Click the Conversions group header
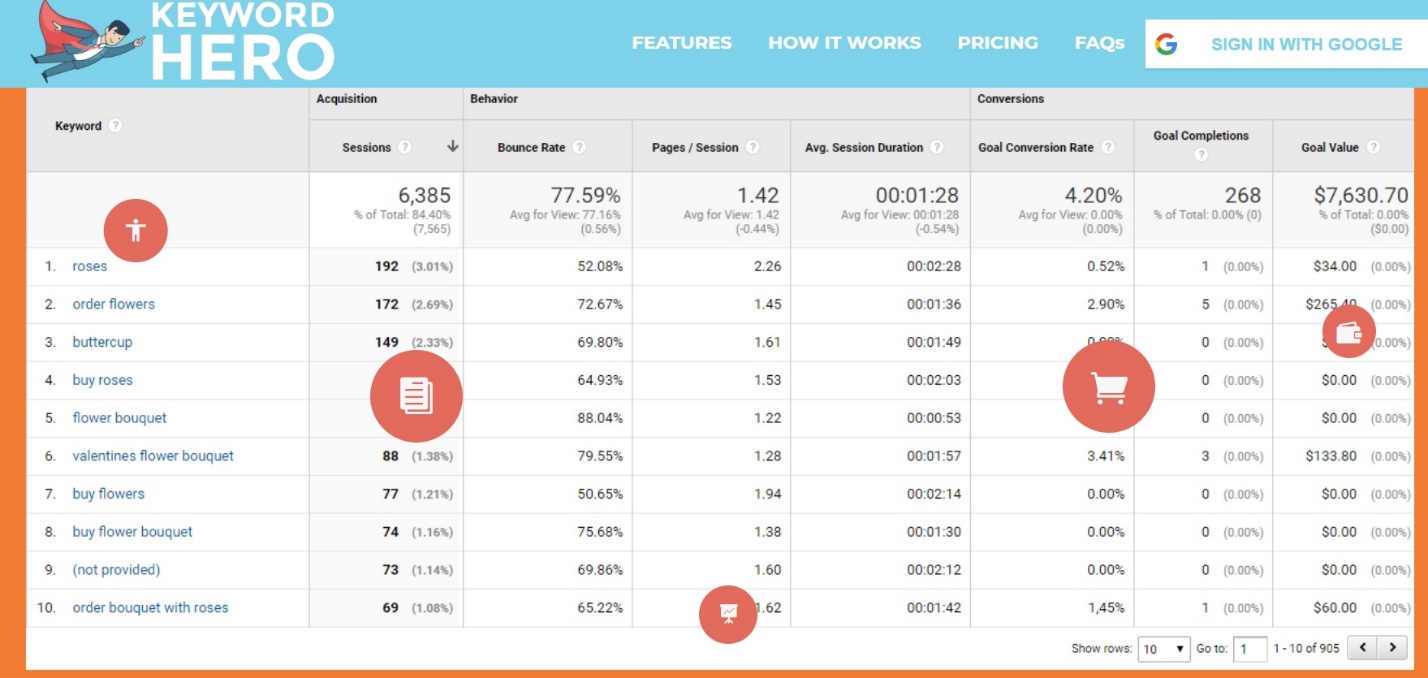Image resolution: width=1428 pixels, height=678 pixels. pos(1010,99)
